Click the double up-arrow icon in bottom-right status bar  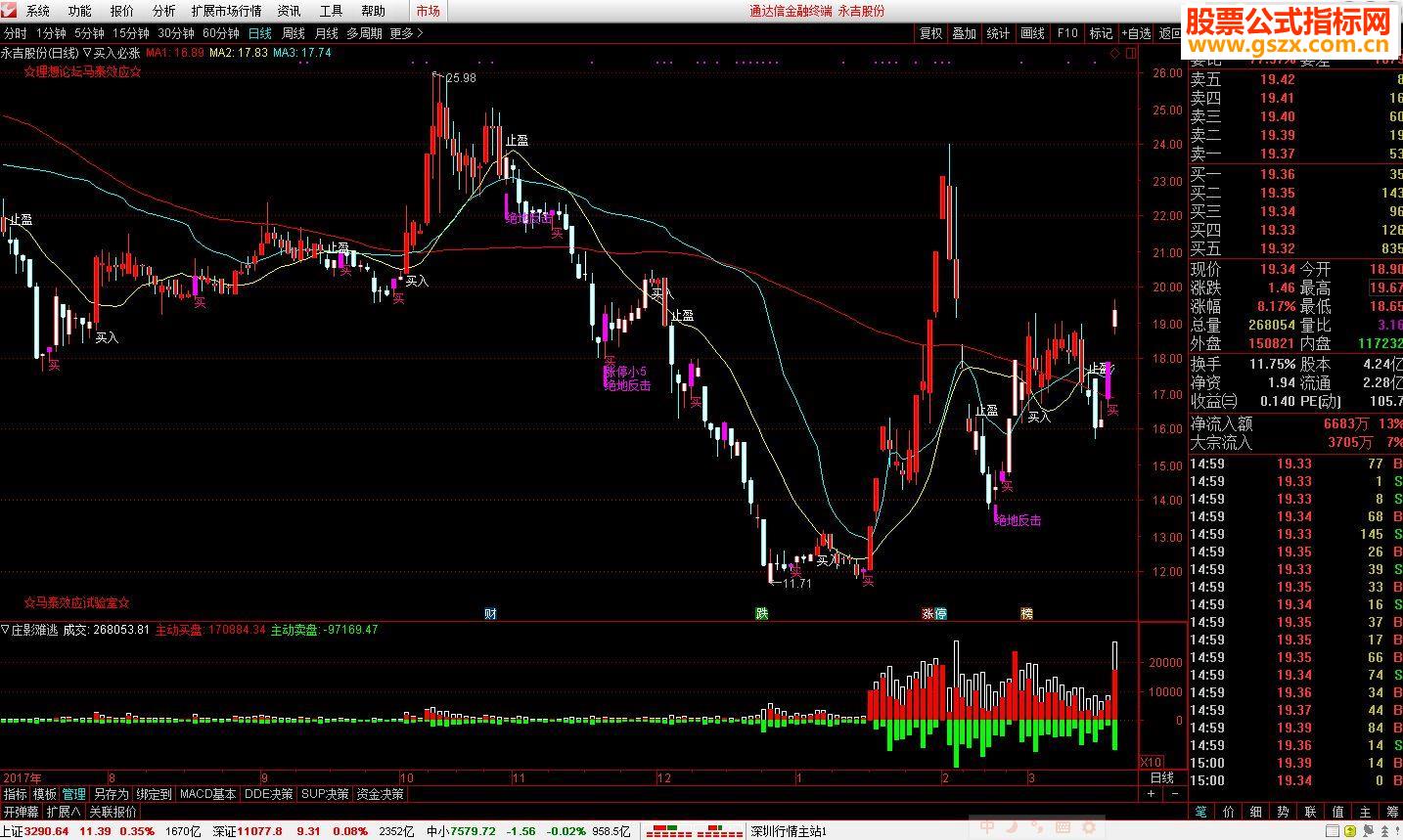coord(1386,831)
